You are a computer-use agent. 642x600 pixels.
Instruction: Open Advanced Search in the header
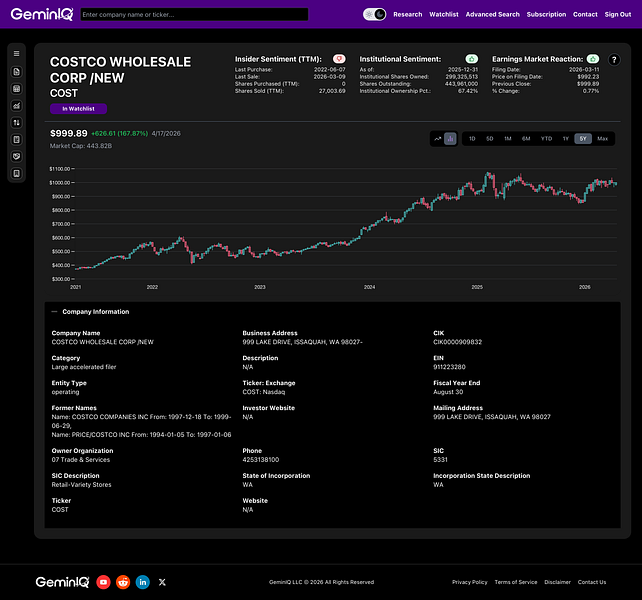[x=493, y=14]
